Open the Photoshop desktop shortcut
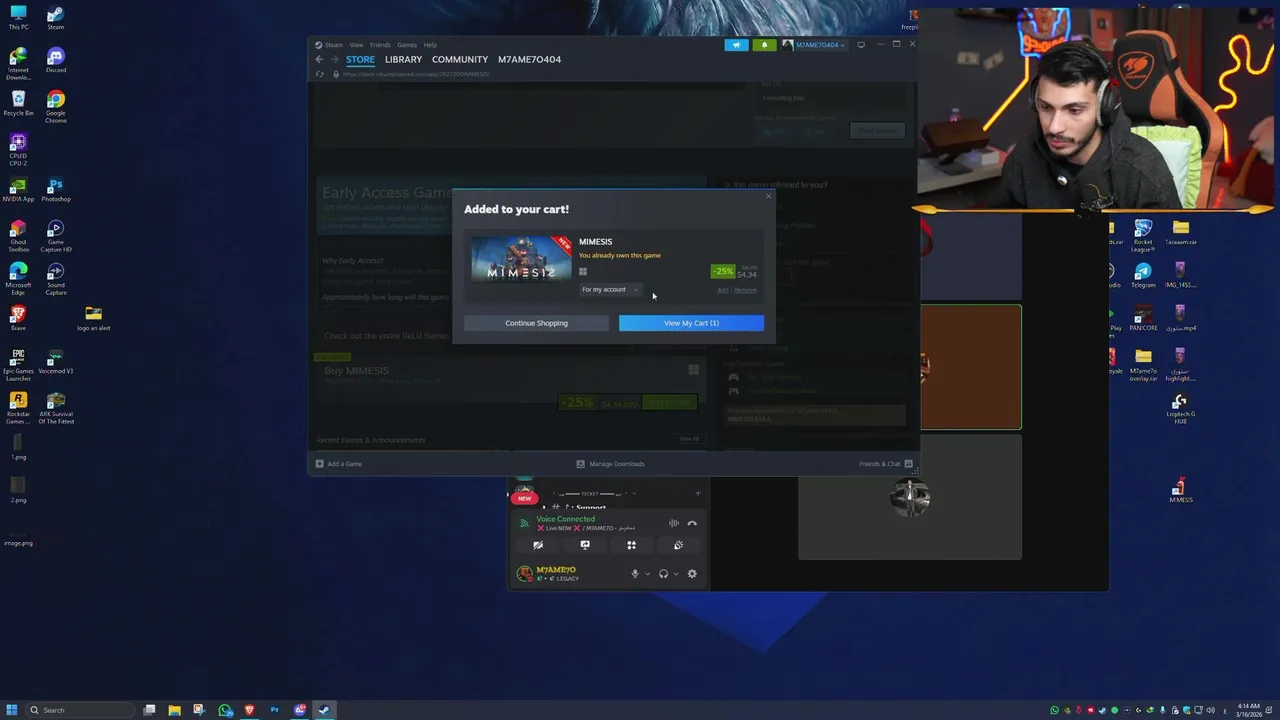Screen dimensions: 1280x720 [x=56, y=190]
